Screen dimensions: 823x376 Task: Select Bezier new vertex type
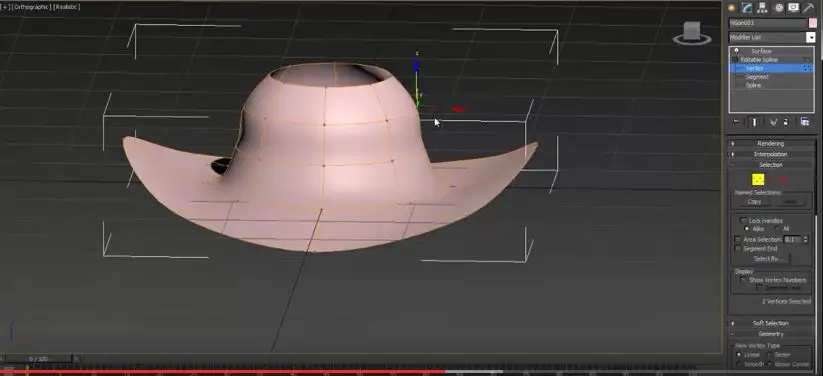click(769, 355)
